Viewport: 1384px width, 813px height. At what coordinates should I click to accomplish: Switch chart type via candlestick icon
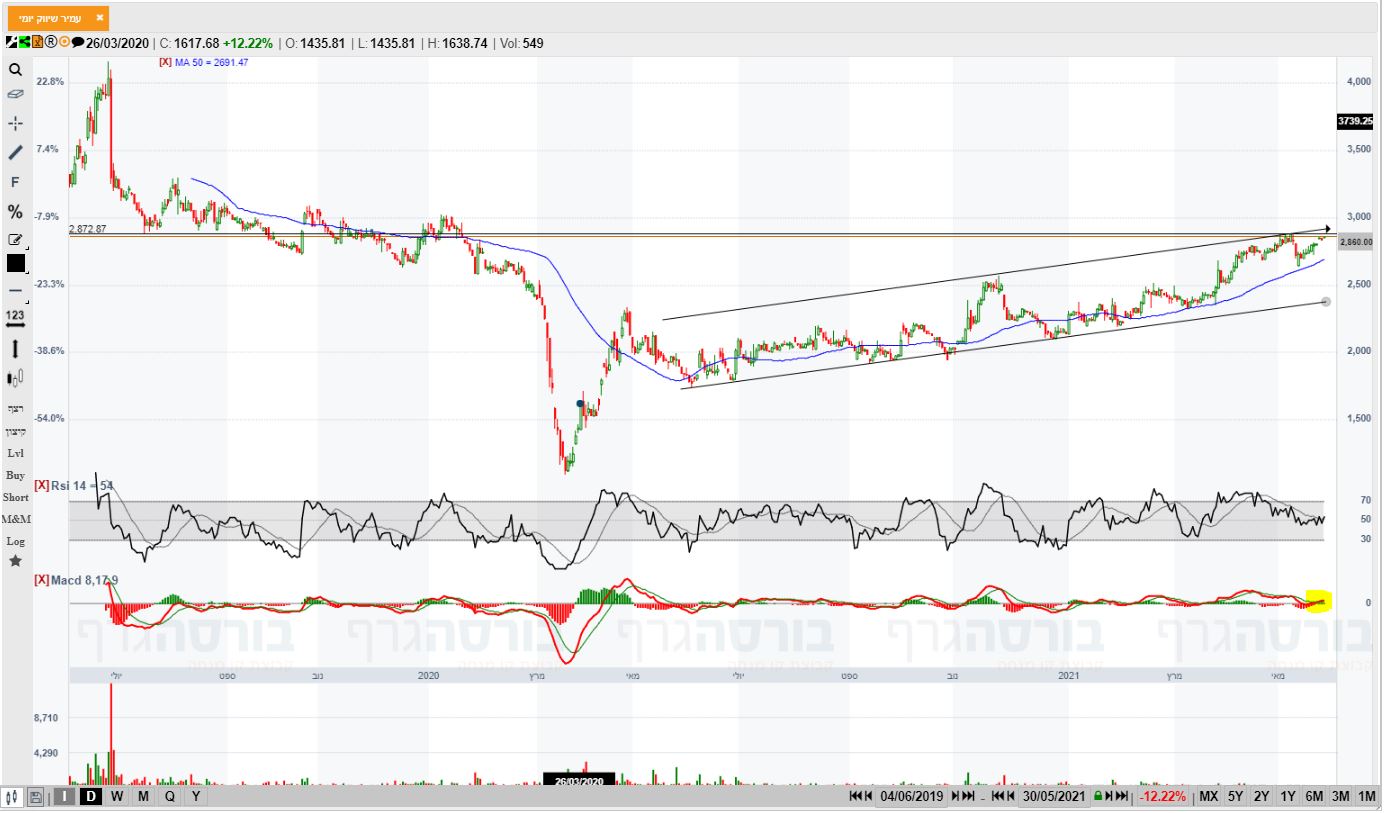click(15, 378)
